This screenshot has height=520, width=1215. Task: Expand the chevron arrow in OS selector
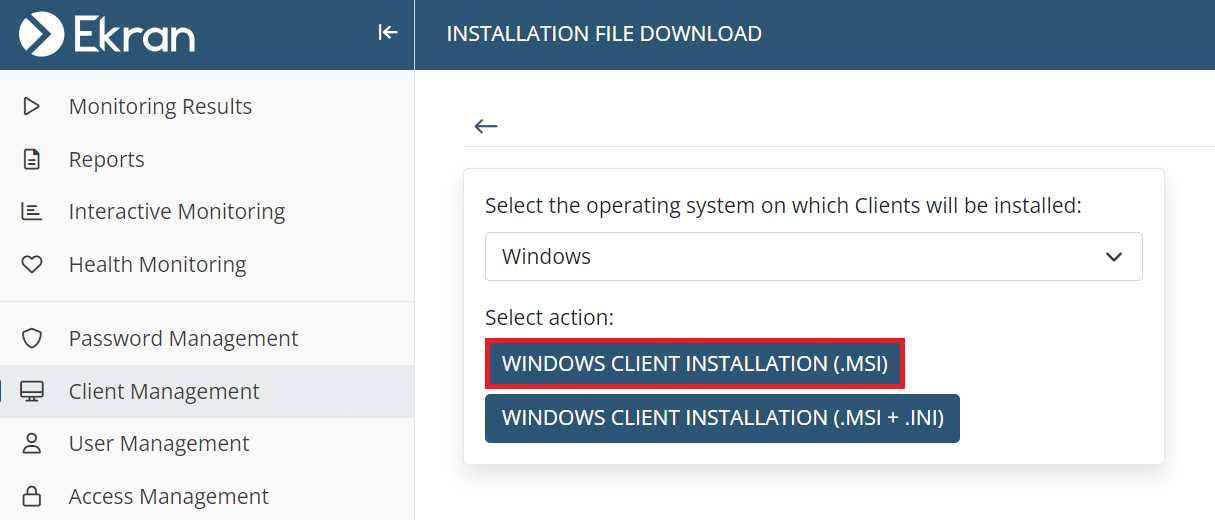[1113, 257]
